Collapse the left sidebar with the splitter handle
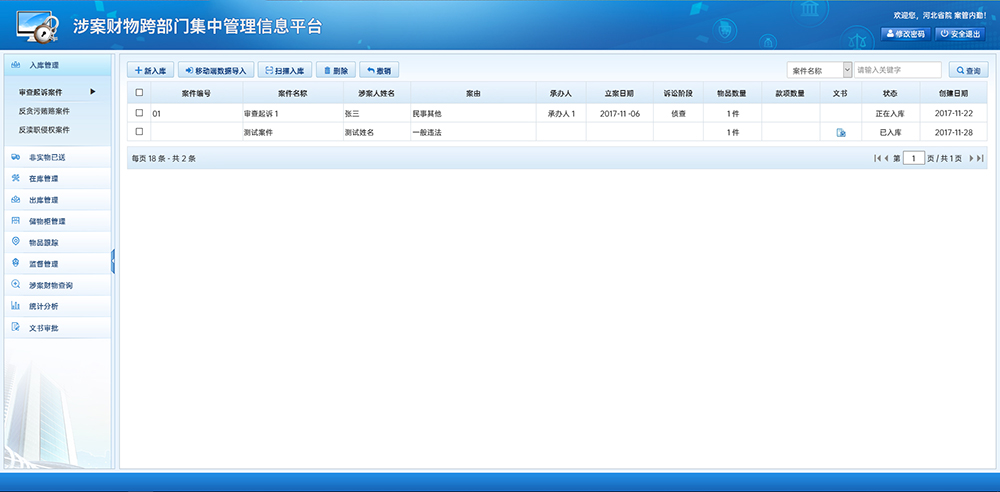This screenshot has height=492, width=1000. 113,260
